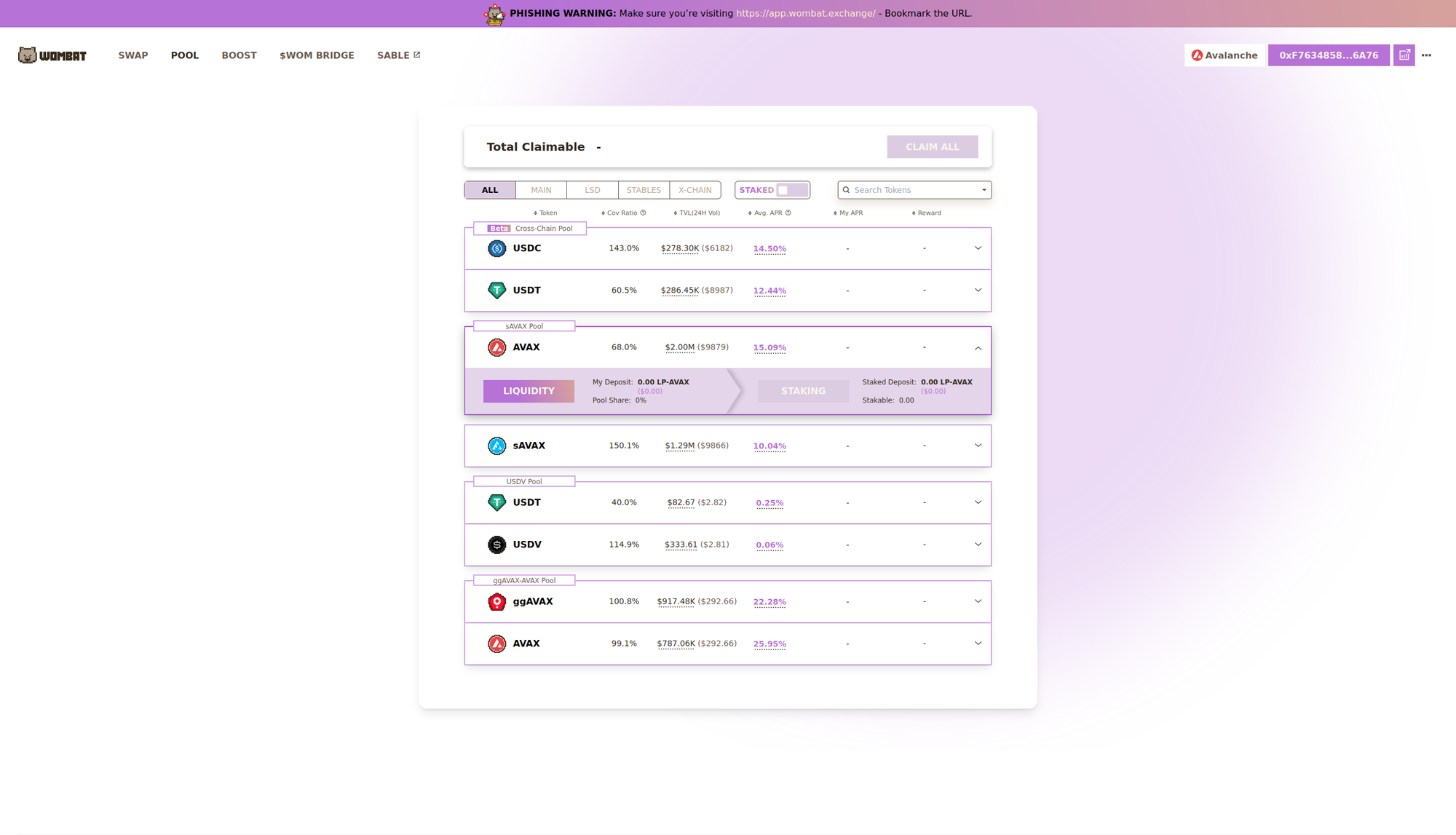Screen dimensions: 1456x835
Task: Click the 12.44% APR for USDT
Action: coord(769,291)
